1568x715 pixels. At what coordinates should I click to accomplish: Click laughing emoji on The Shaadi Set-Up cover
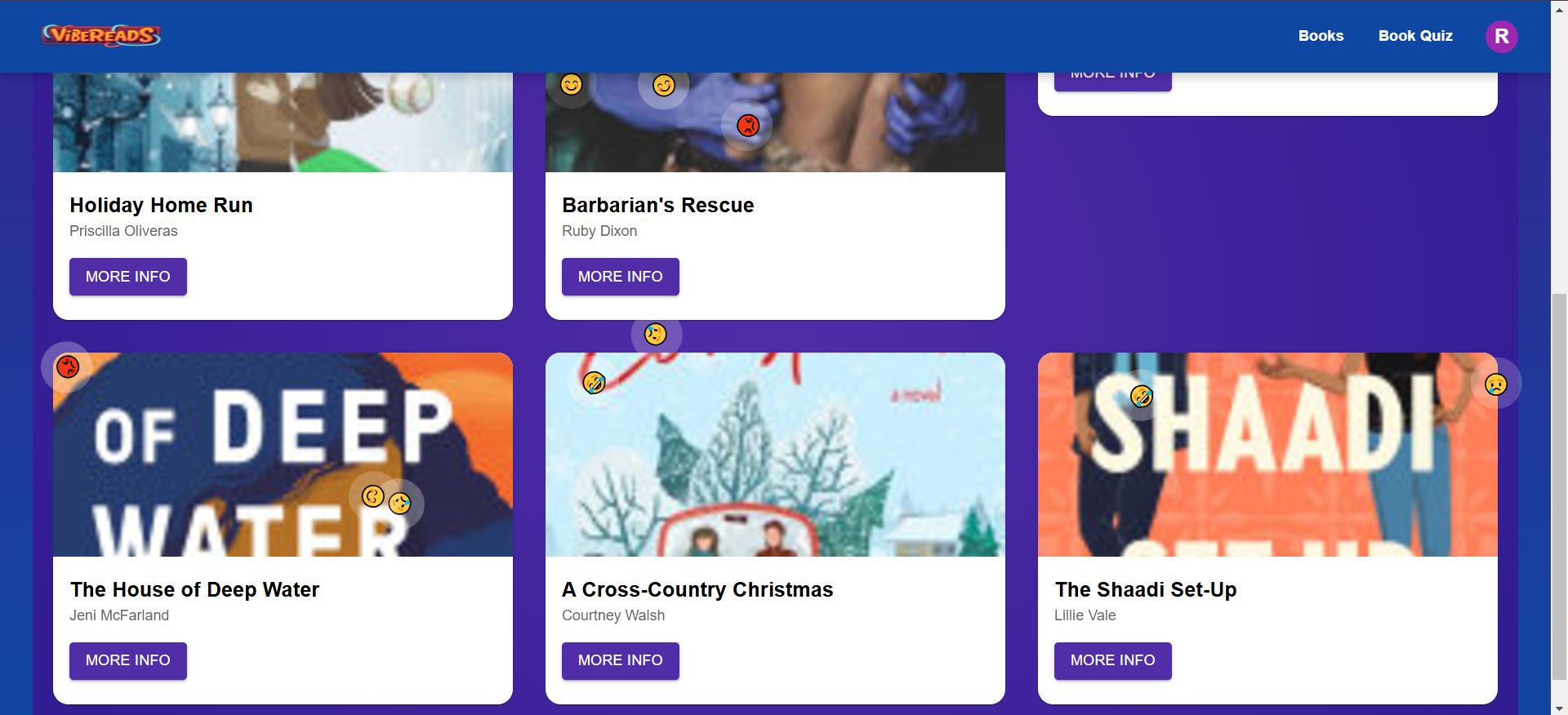tap(1142, 396)
